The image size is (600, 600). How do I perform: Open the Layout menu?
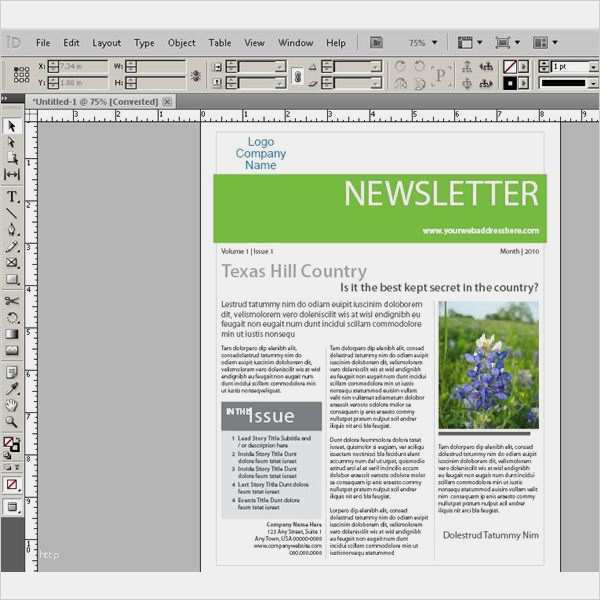click(x=106, y=43)
